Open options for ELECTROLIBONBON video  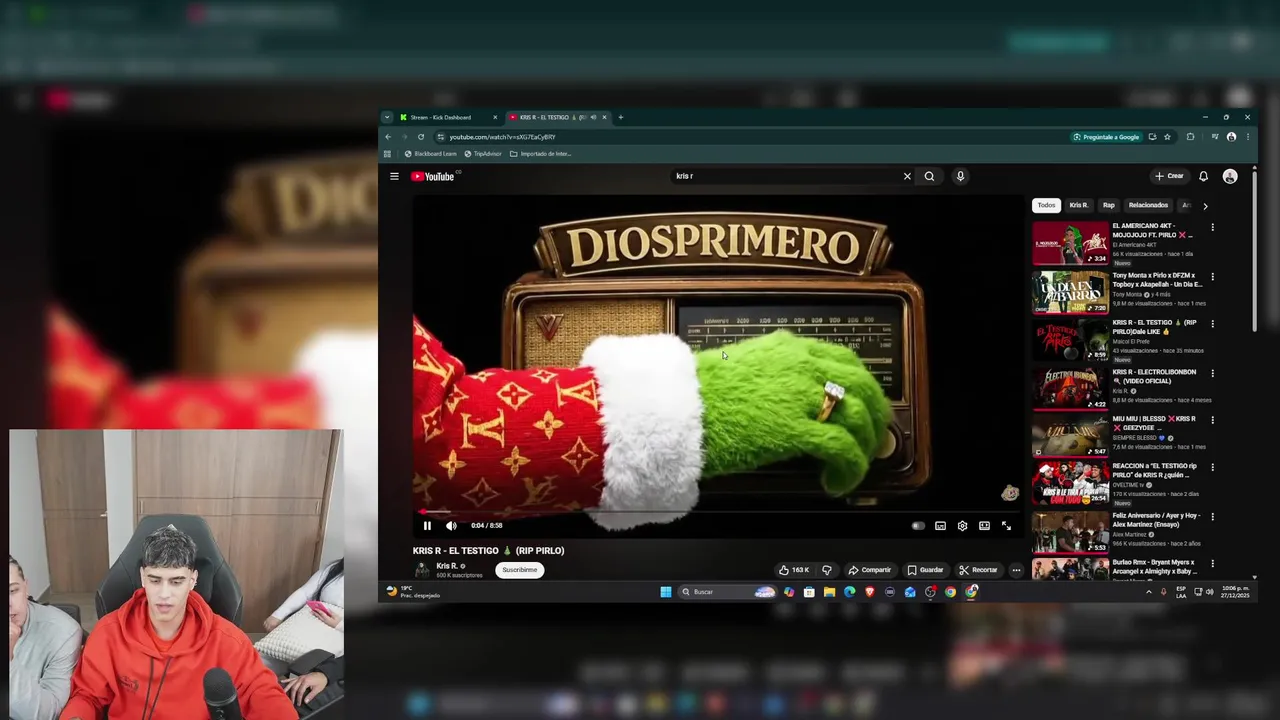tap(1212, 373)
